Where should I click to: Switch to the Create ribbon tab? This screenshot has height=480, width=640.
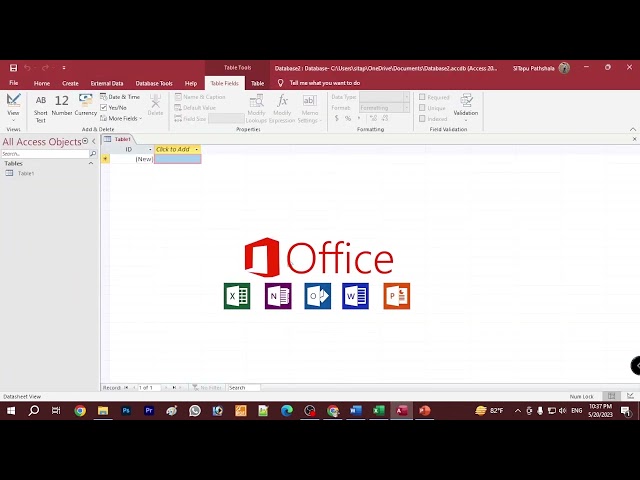pyautogui.click(x=70, y=83)
